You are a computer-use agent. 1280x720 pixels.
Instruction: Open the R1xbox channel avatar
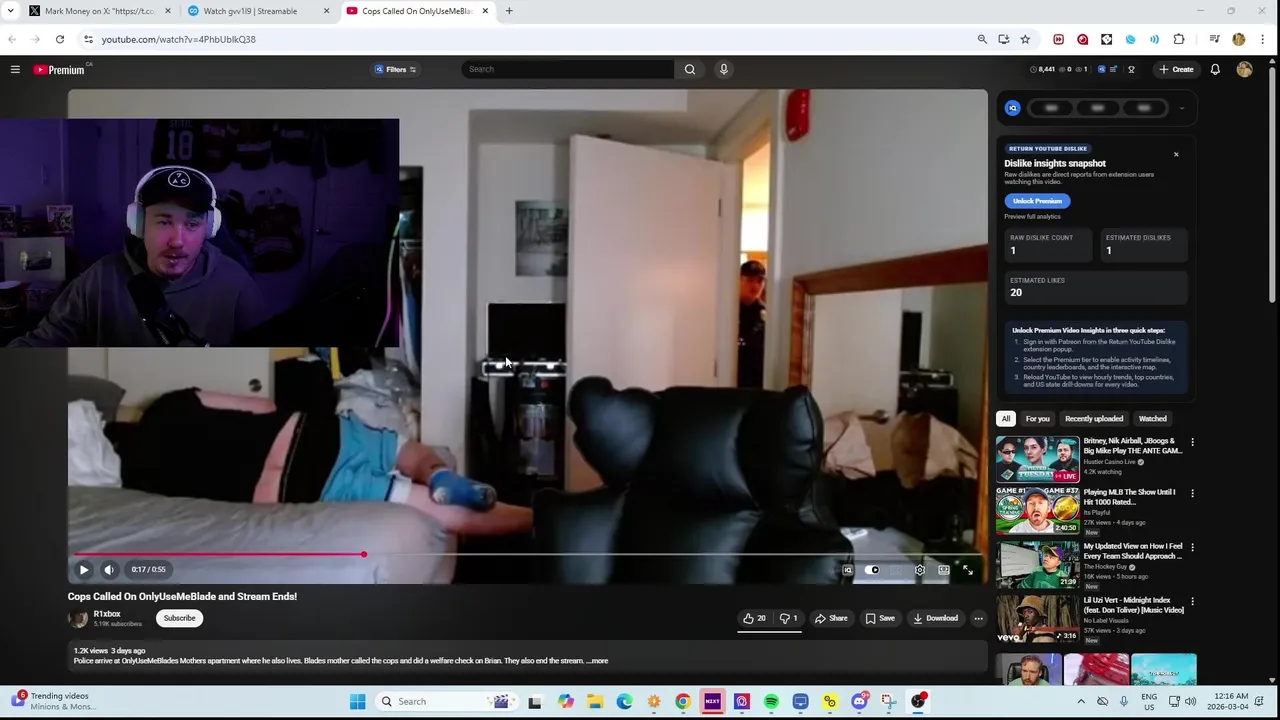point(78,619)
